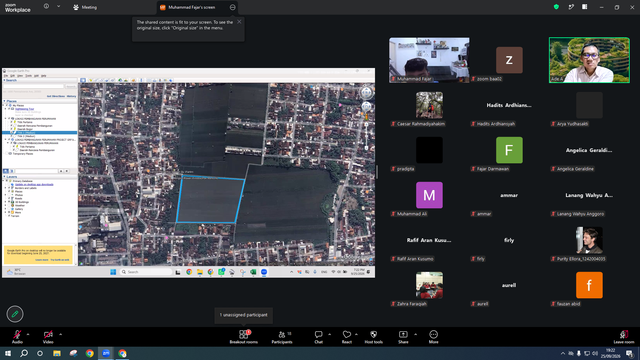Viewport: 640px width, 360px height.
Task: Open the More options menu
Action: [x=433, y=337]
